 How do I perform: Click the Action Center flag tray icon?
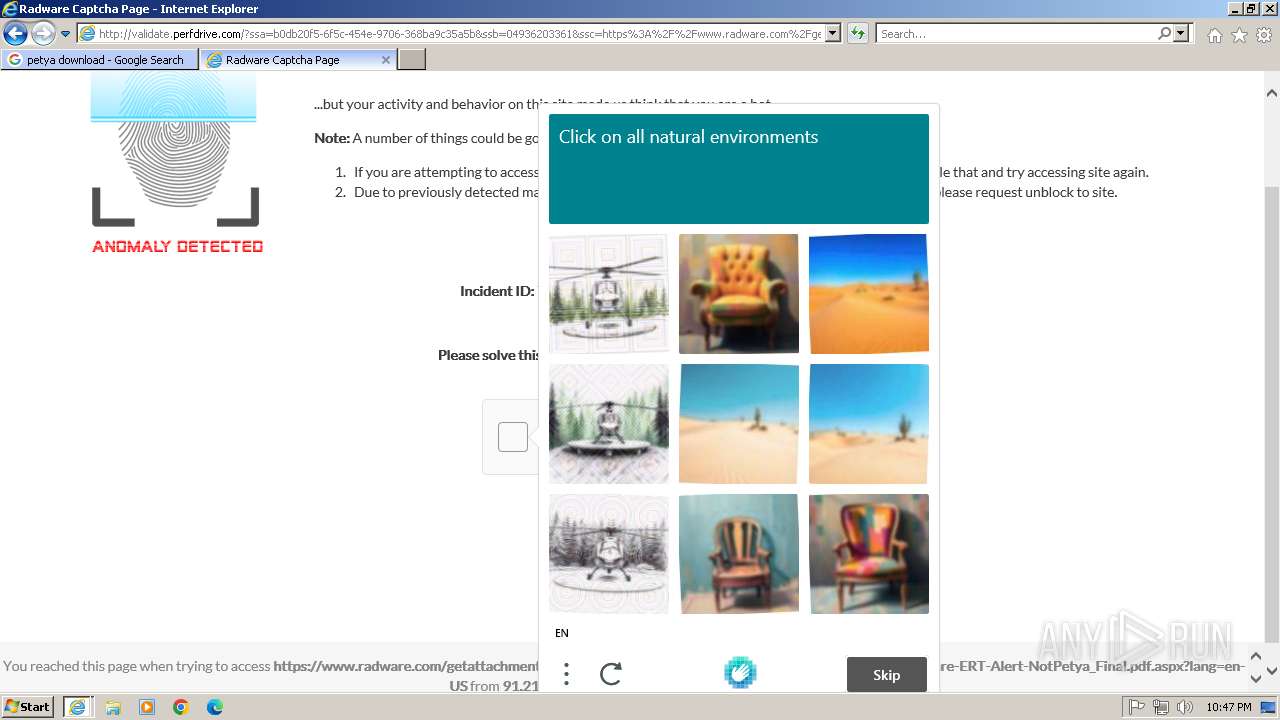tap(1137, 707)
